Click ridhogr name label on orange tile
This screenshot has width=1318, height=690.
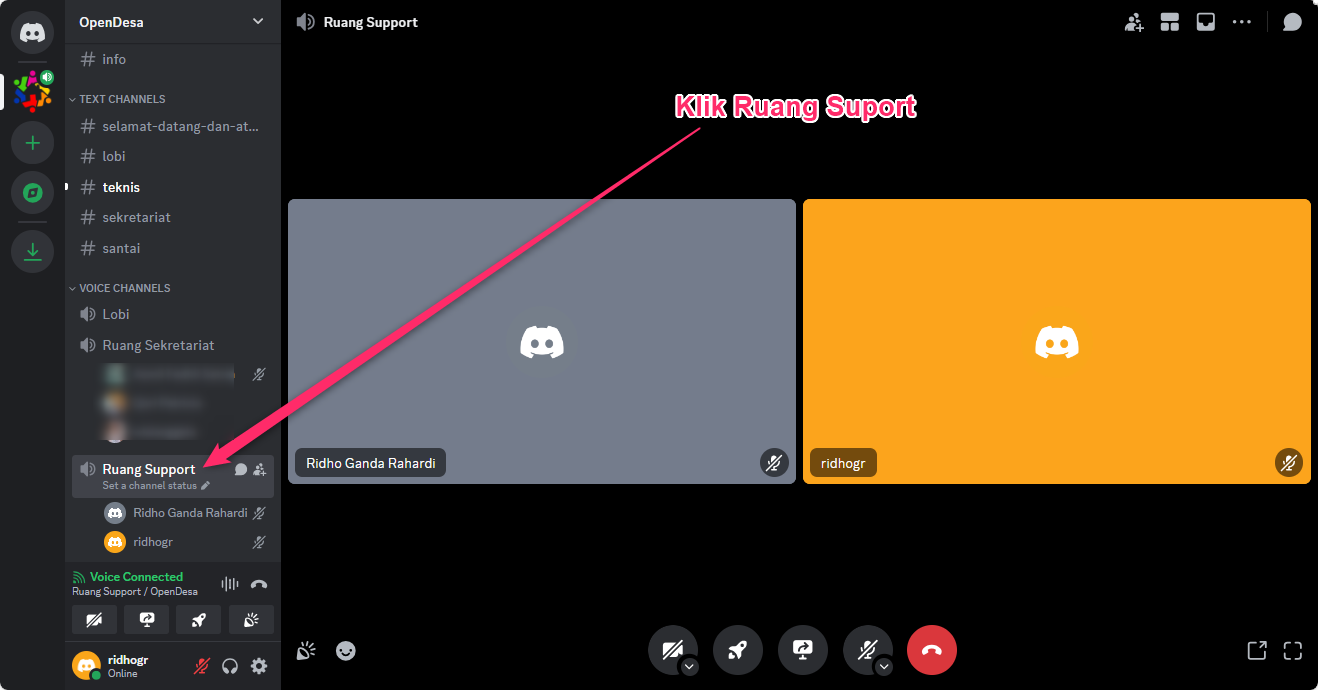click(843, 463)
